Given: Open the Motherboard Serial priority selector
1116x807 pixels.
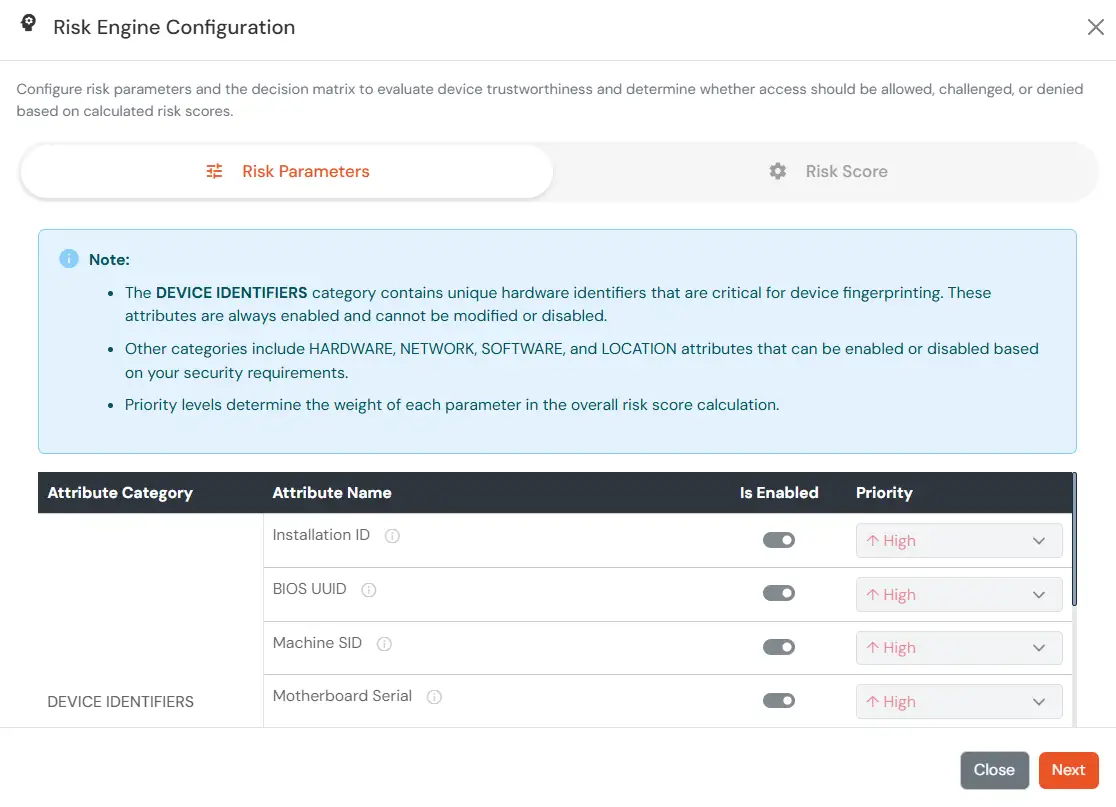Looking at the screenshot, I should [x=958, y=701].
